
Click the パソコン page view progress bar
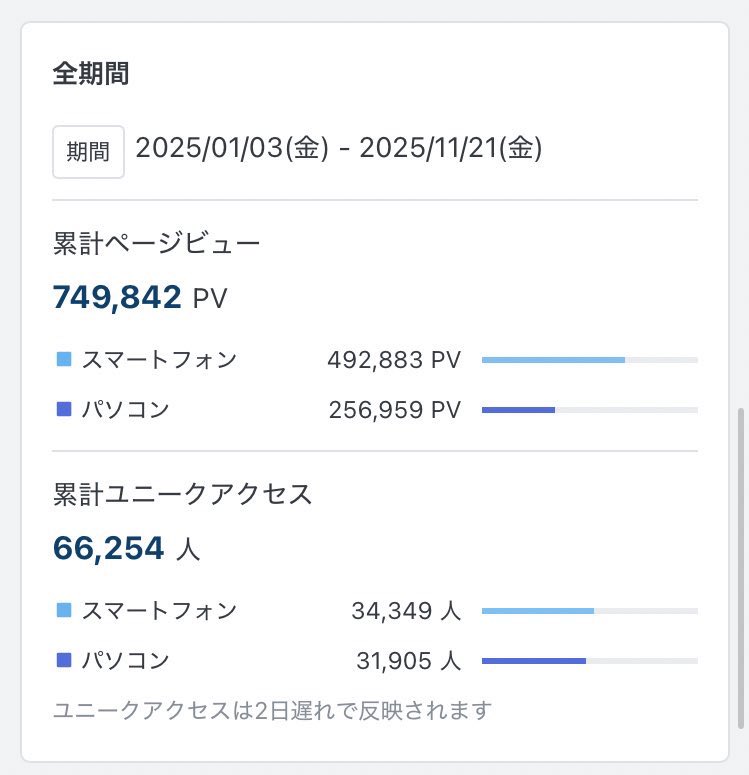(x=589, y=410)
